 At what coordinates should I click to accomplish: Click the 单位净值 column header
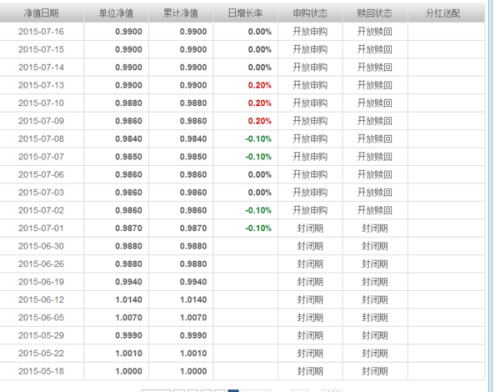tap(116, 13)
